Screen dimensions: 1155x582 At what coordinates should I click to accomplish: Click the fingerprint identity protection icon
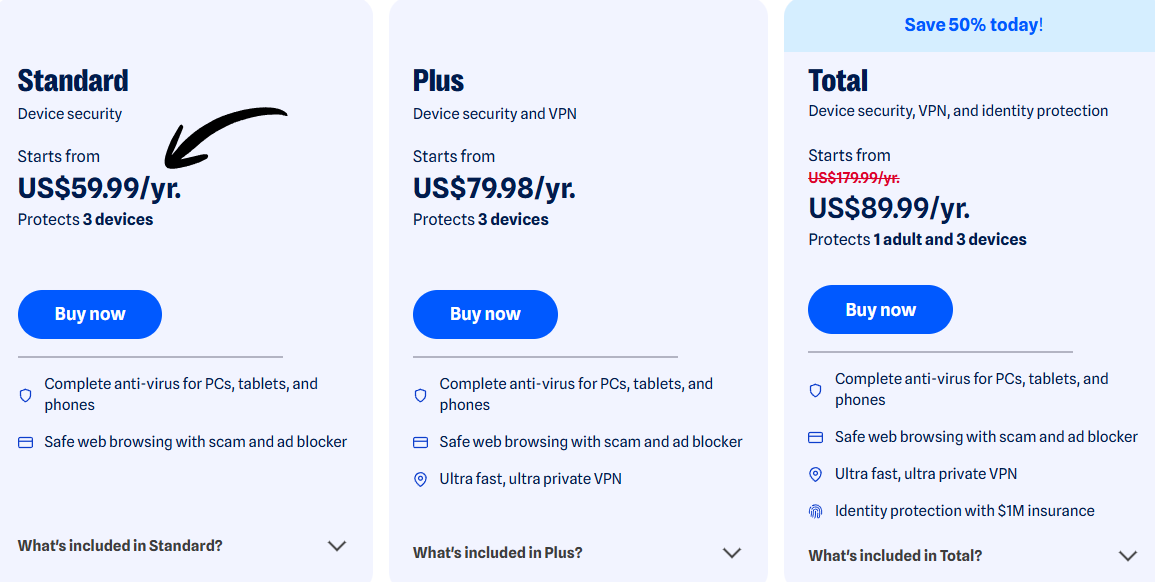pos(814,510)
